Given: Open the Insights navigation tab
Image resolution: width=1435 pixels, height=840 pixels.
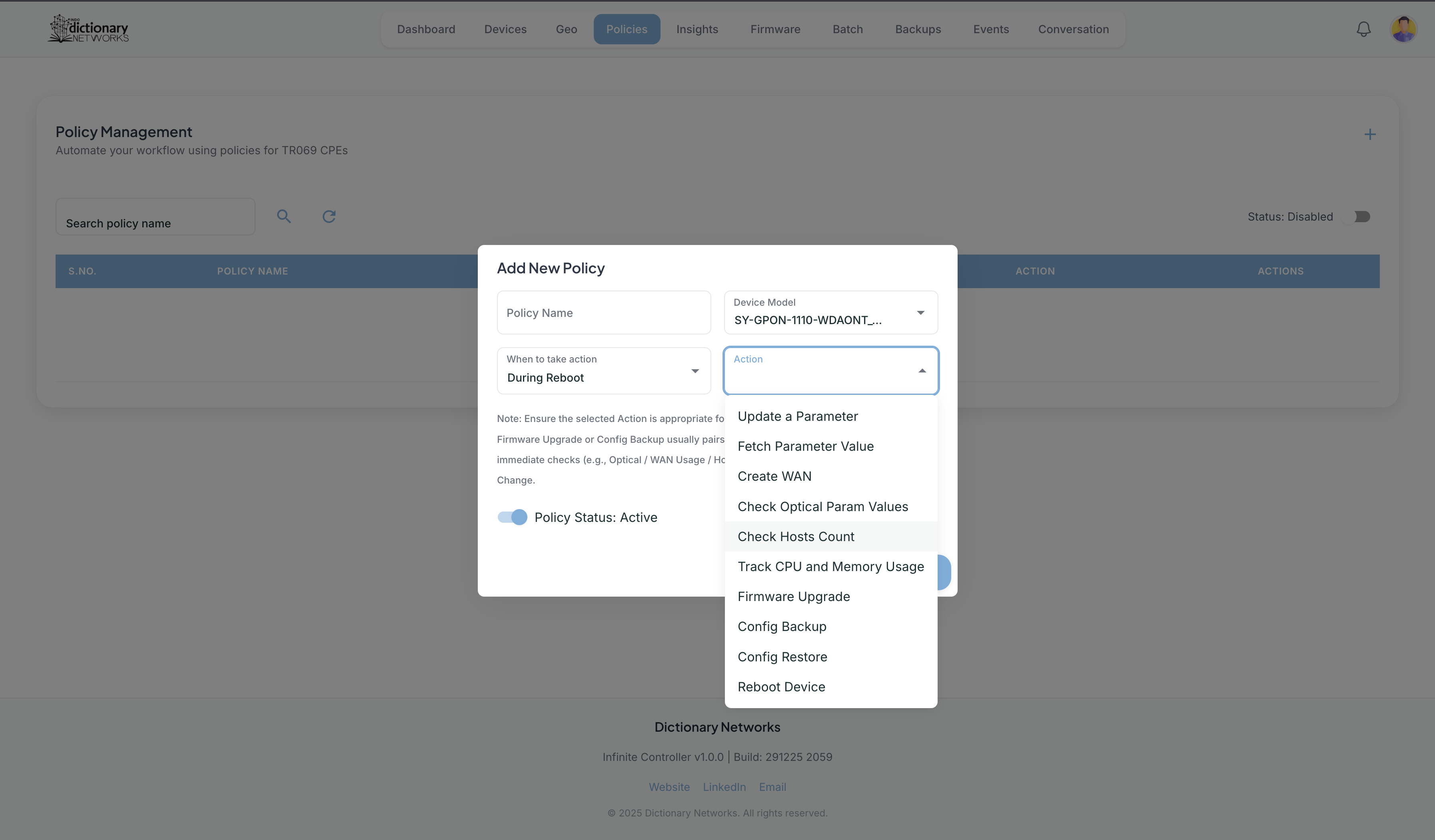Looking at the screenshot, I should click(697, 29).
